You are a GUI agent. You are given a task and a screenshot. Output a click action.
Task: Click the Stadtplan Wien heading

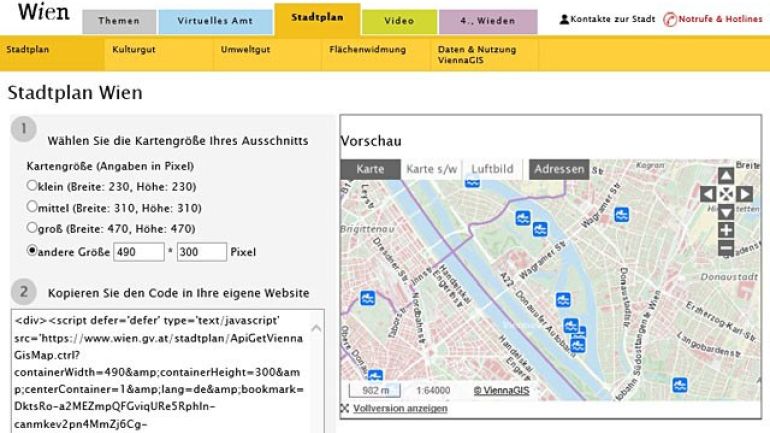(75, 93)
